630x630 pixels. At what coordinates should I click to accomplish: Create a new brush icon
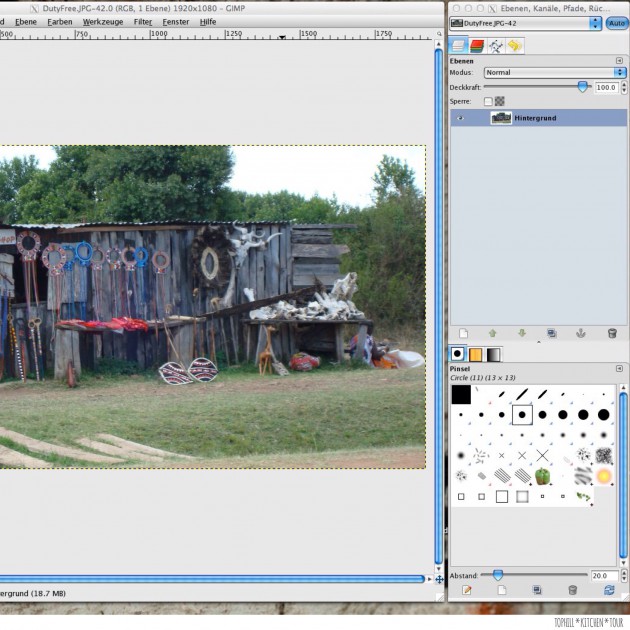[501, 589]
